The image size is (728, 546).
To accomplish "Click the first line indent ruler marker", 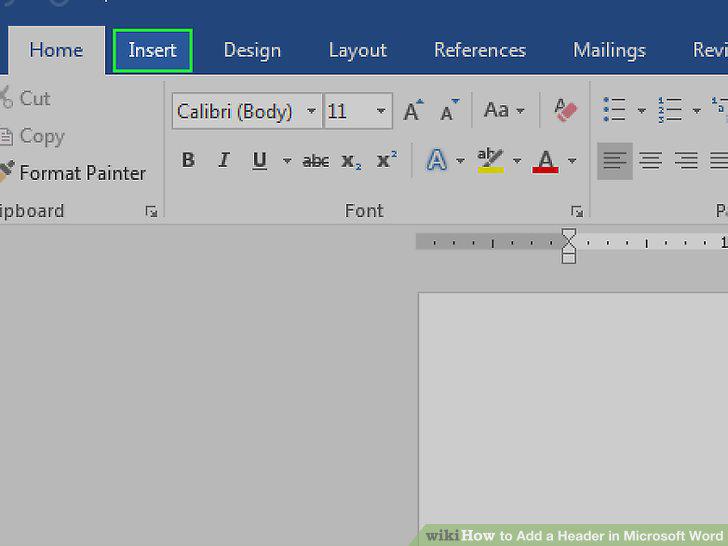I will coord(569,234).
